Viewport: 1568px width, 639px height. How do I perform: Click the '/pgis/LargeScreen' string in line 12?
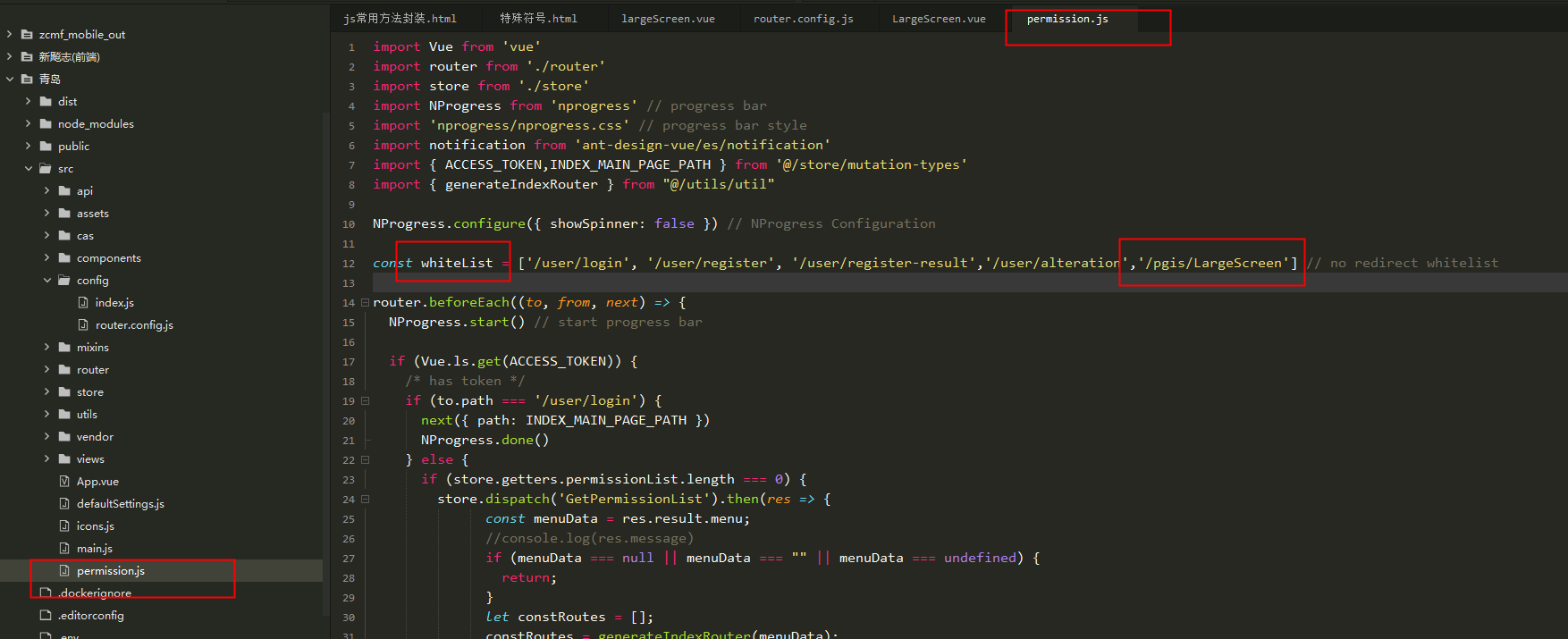click(1213, 263)
